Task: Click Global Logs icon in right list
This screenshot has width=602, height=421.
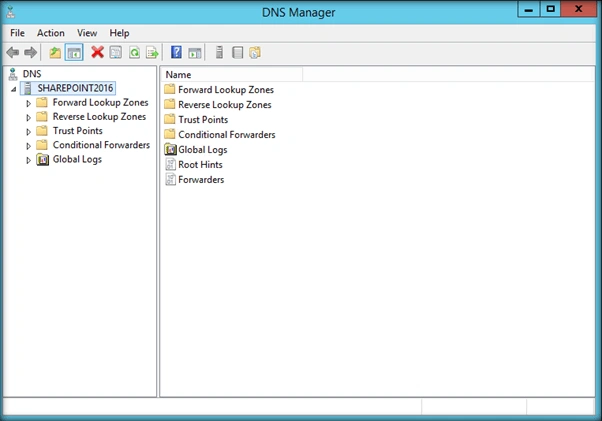Action: (x=170, y=149)
